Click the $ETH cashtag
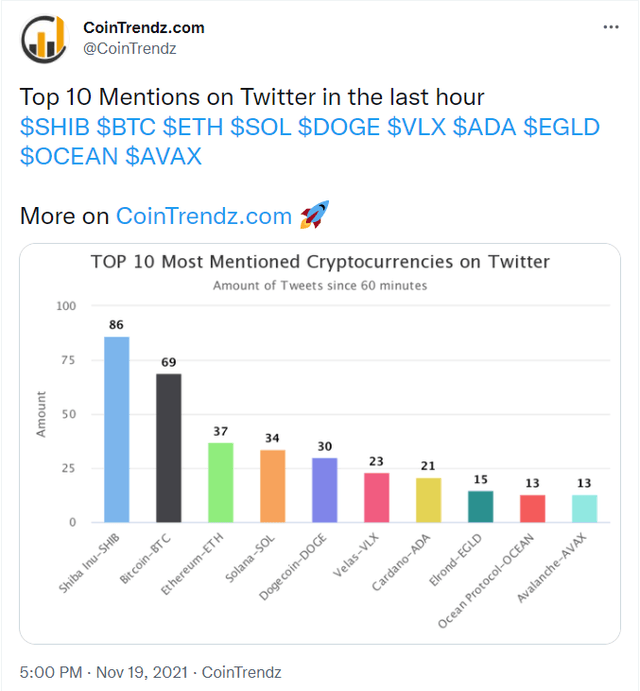640x691 pixels. pyautogui.click(x=193, y=127)
